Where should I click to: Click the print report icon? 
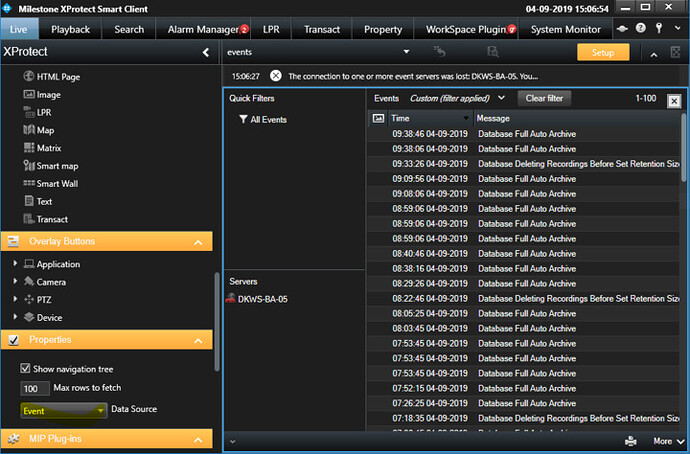point(631,440)
